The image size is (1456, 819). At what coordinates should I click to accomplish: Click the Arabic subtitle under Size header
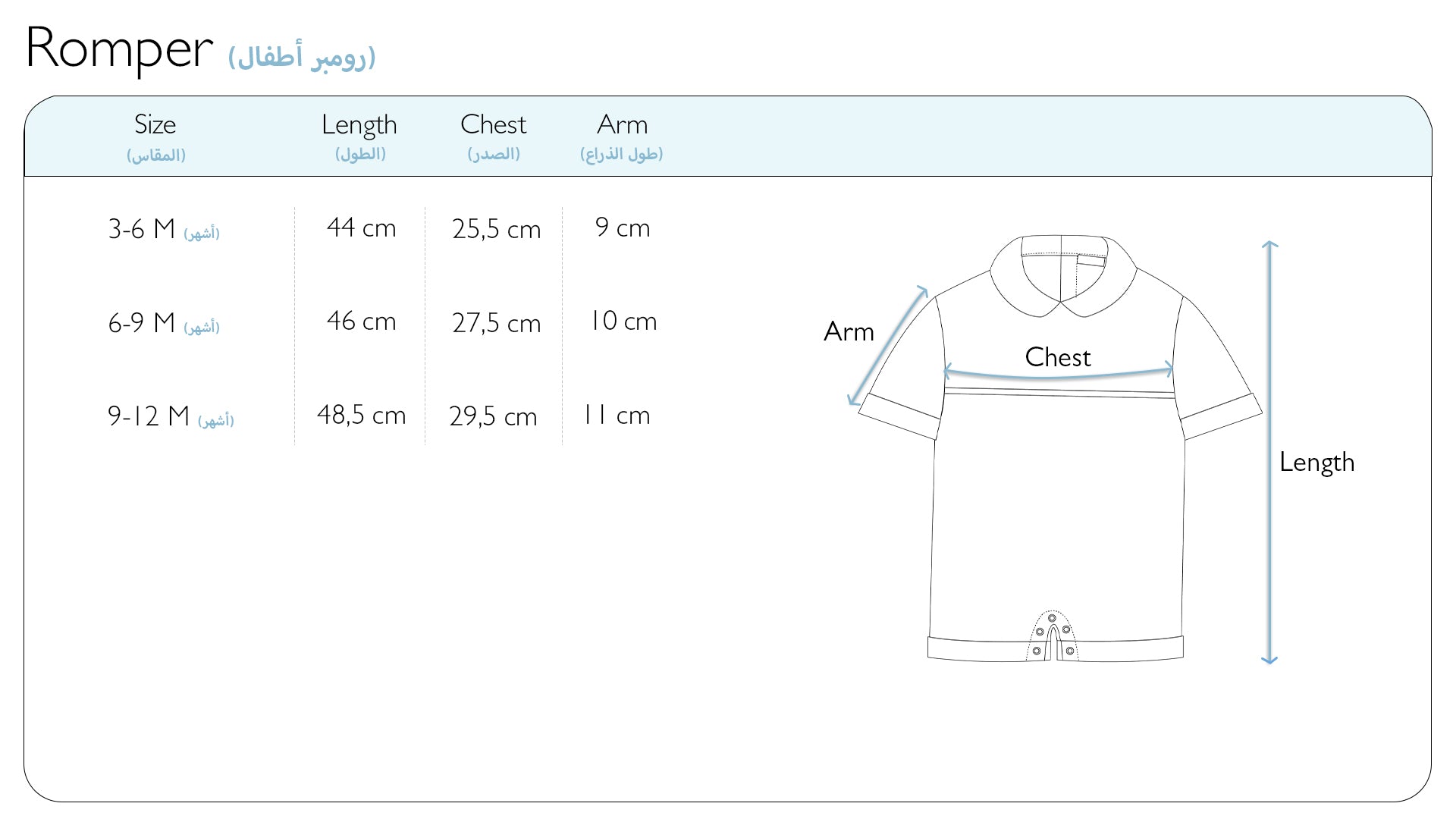tap(156, 155)
